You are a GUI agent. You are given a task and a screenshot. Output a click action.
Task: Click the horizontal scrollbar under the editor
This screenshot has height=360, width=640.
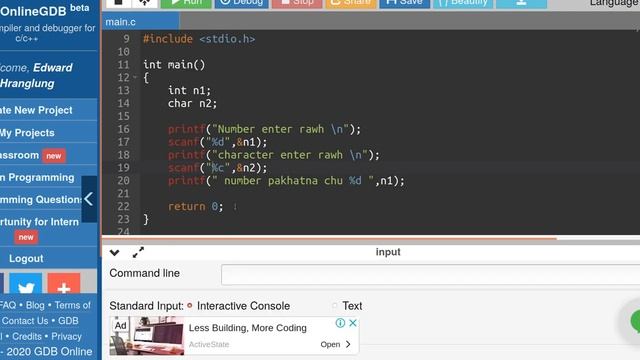pyautogui.click(x=329, y=238)
